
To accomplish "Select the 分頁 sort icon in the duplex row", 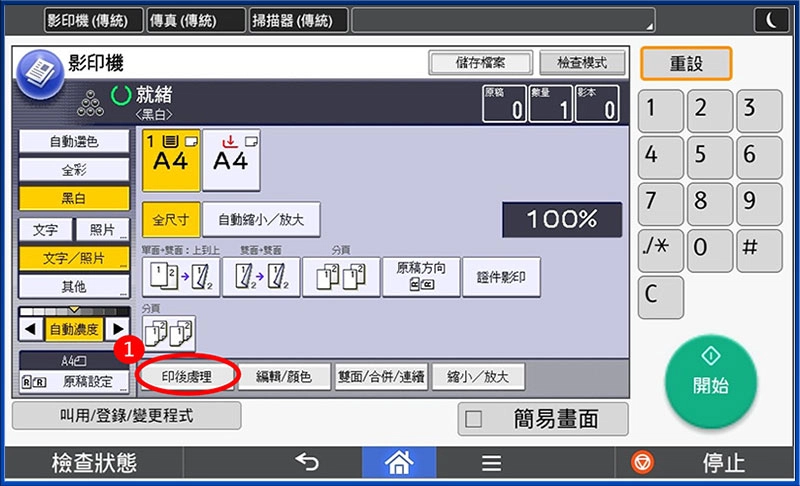I will click(341, 277).
